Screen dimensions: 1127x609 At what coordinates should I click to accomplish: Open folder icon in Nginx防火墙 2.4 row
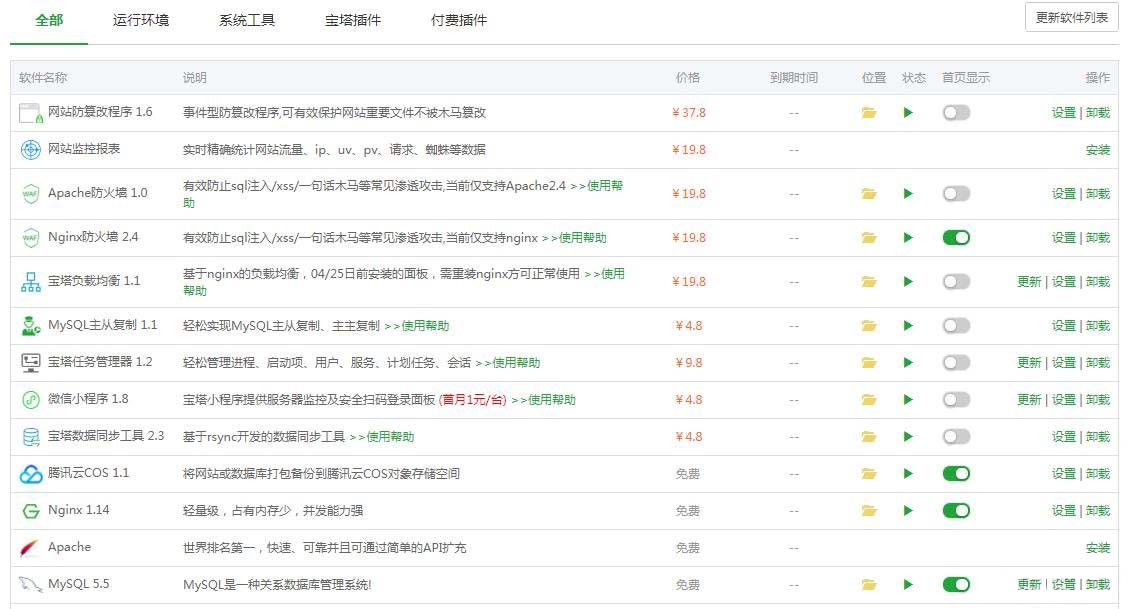tap(869, 238)
